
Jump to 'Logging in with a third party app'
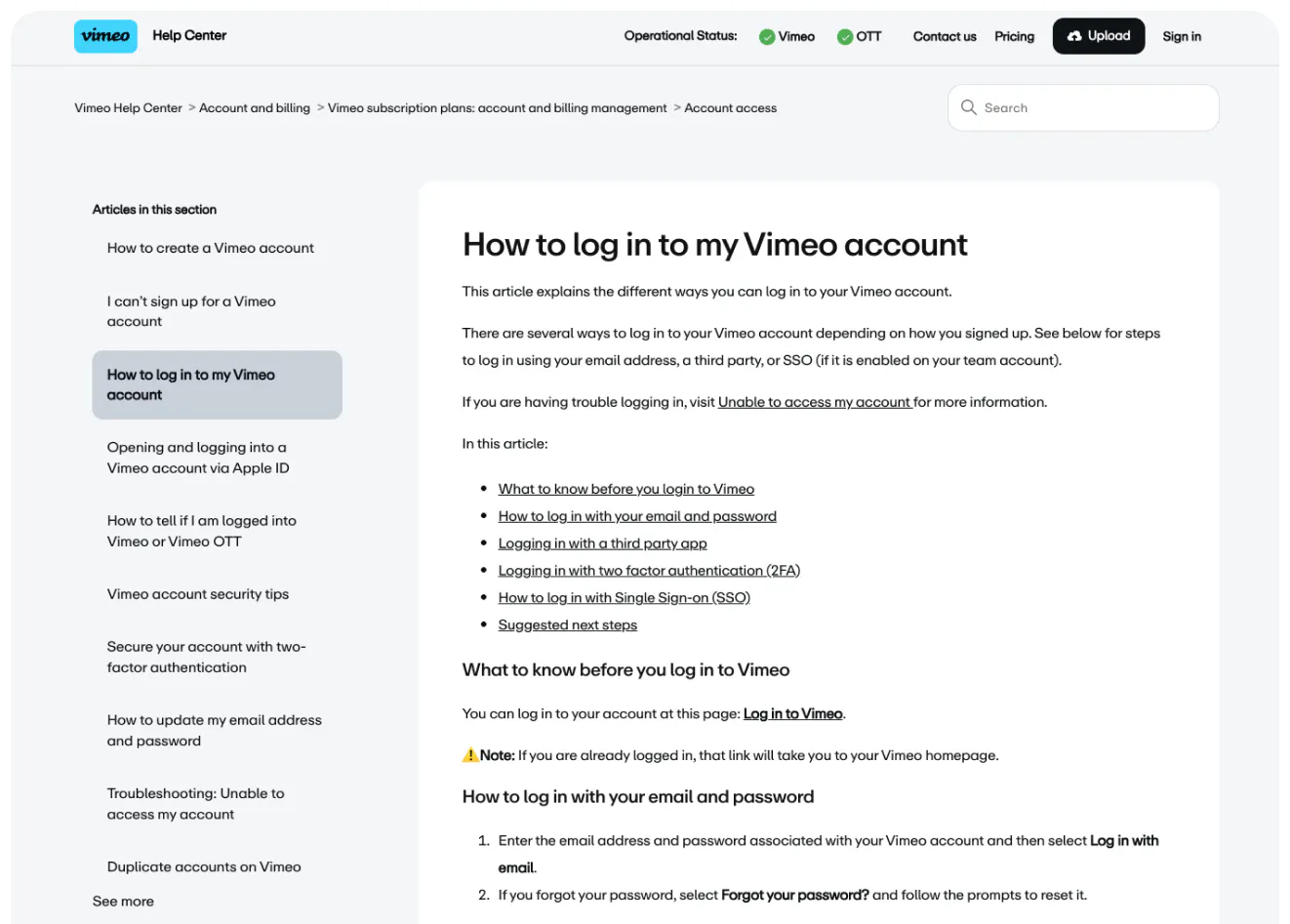602,543
